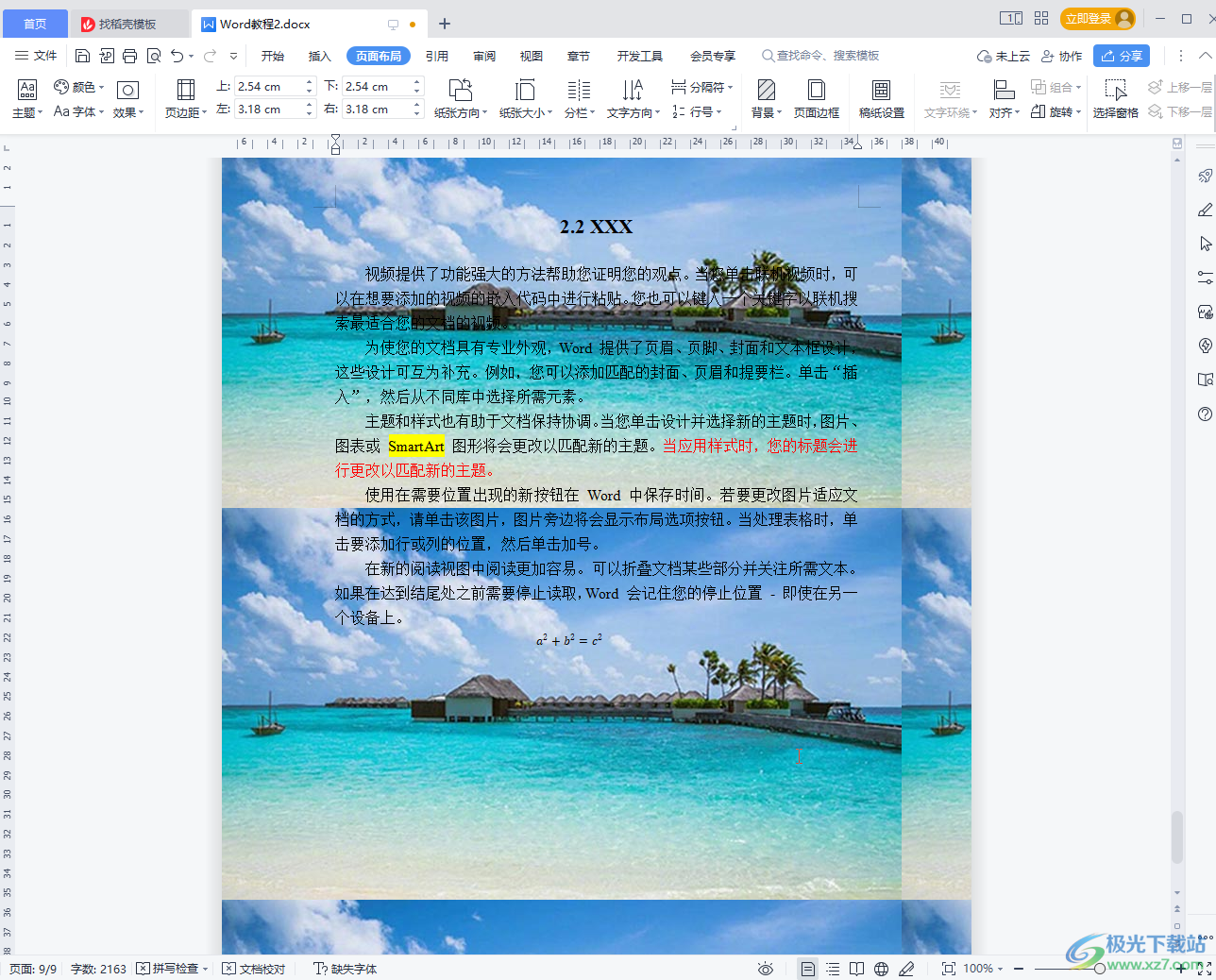1216x980 pixels.
Task: Expand quick access toolbar customization arrow
Action: [234, 56]
